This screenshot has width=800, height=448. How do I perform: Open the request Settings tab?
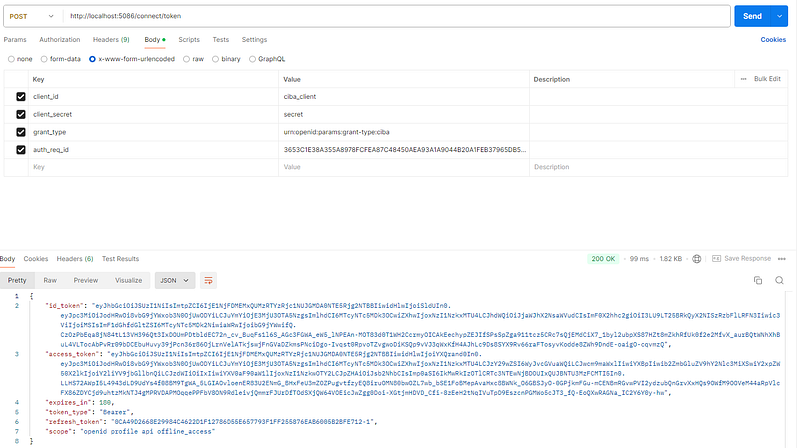tap(254, 40)
